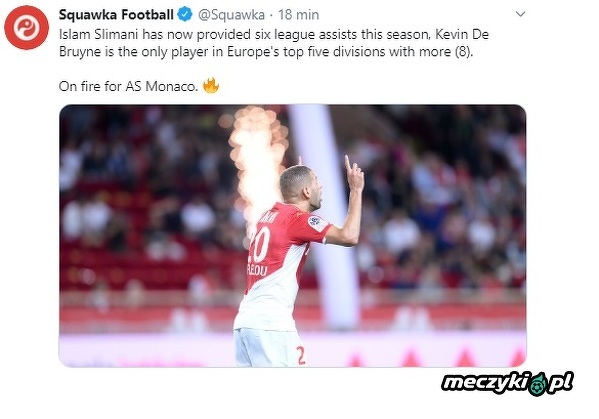
Task: Click the player's raised pointing finger
Action: [348, 163]
